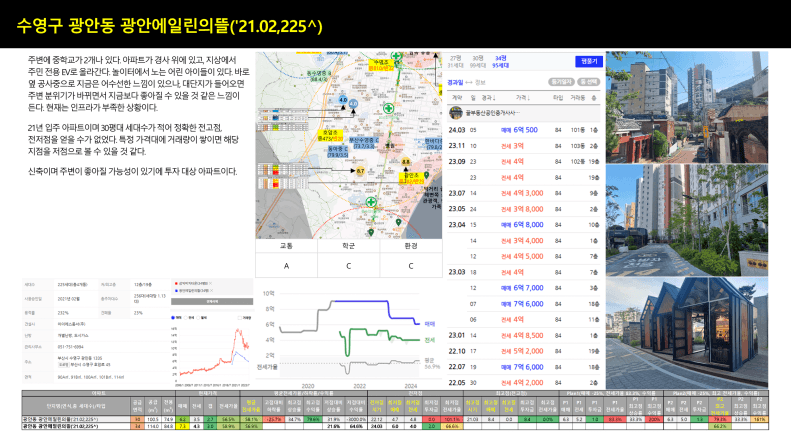This screenshot has height=445, width=791.
Task: Open the realtor profile avatar
Action: [456, 113]
